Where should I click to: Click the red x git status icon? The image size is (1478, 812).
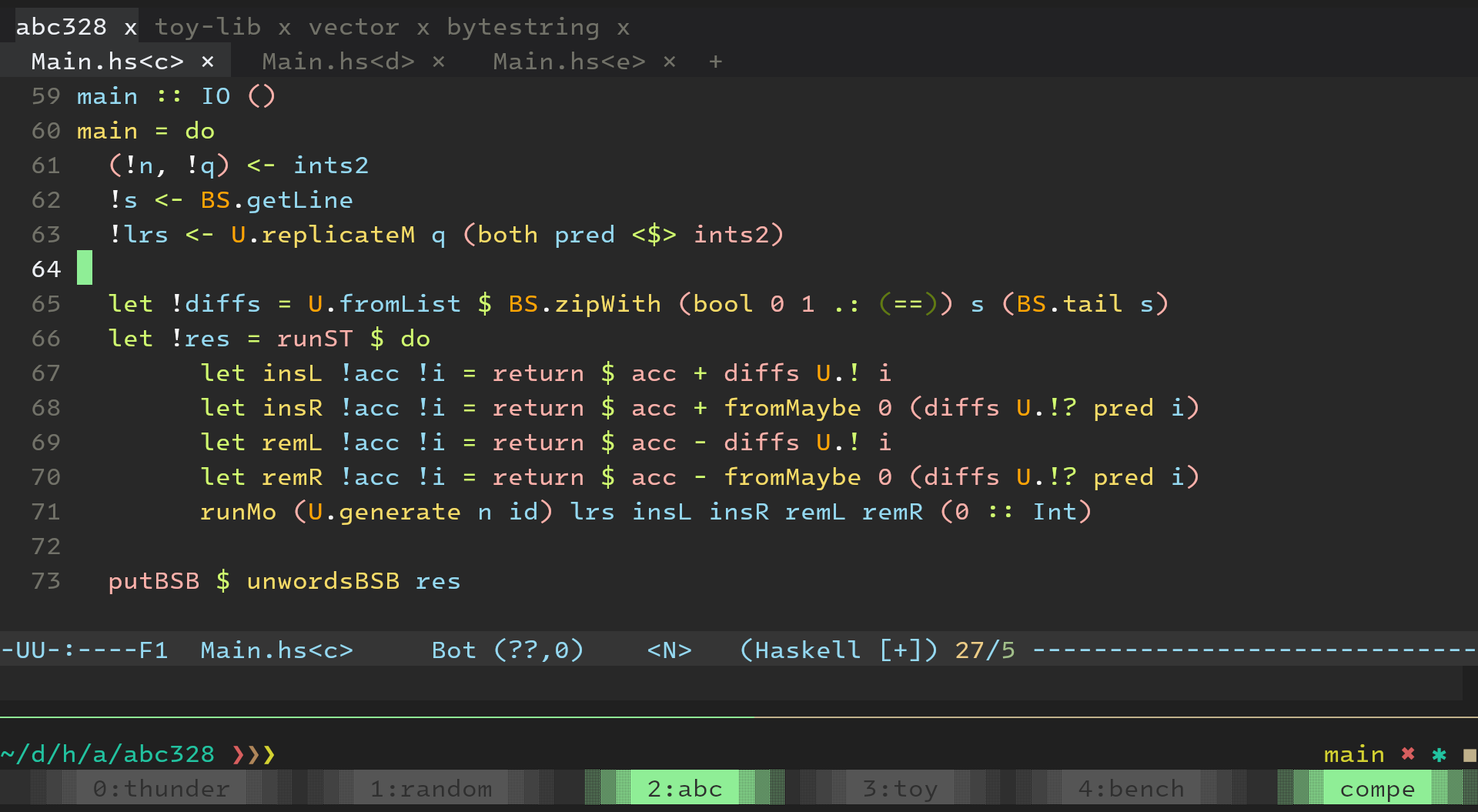pyautogui.click(x=1408, y=754)
